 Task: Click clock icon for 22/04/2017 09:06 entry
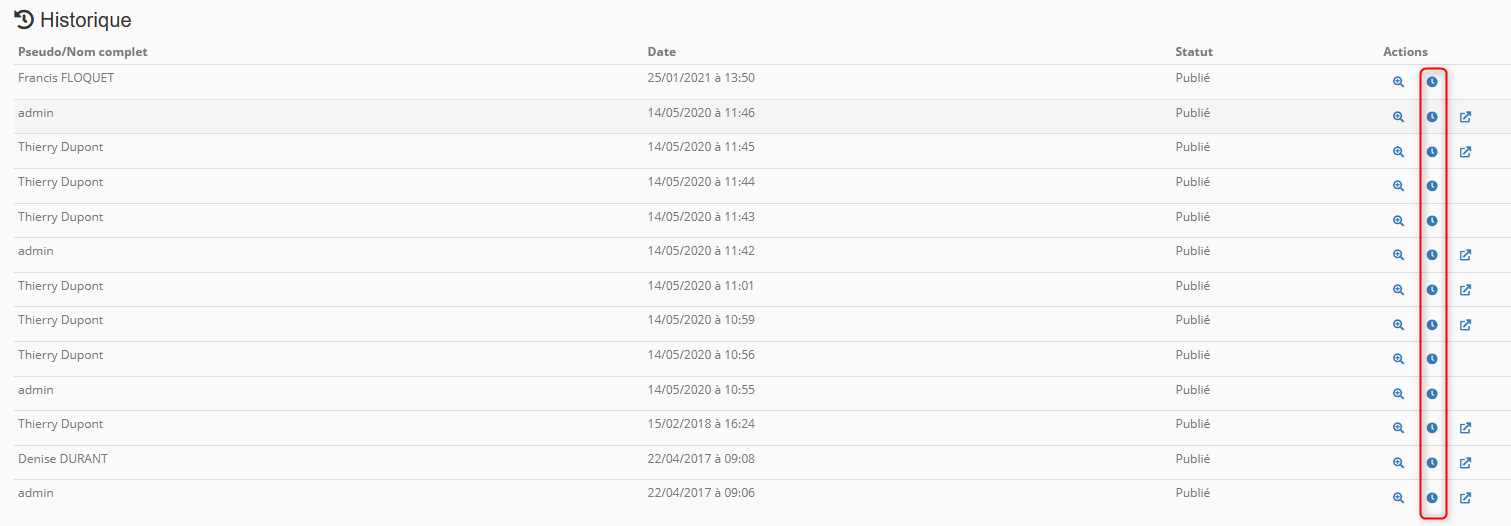click(x=1432, y=498)
